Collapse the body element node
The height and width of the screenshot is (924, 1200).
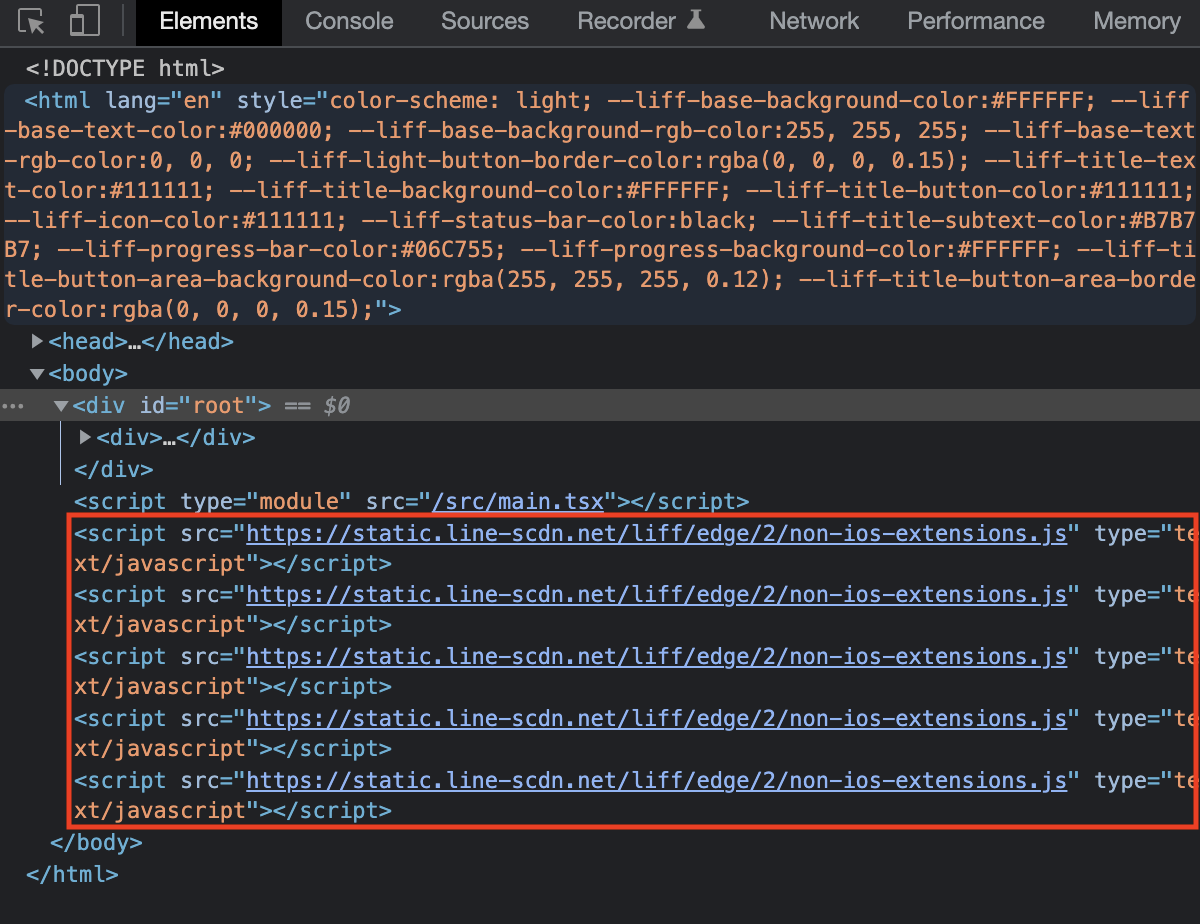tap(37, 373)
